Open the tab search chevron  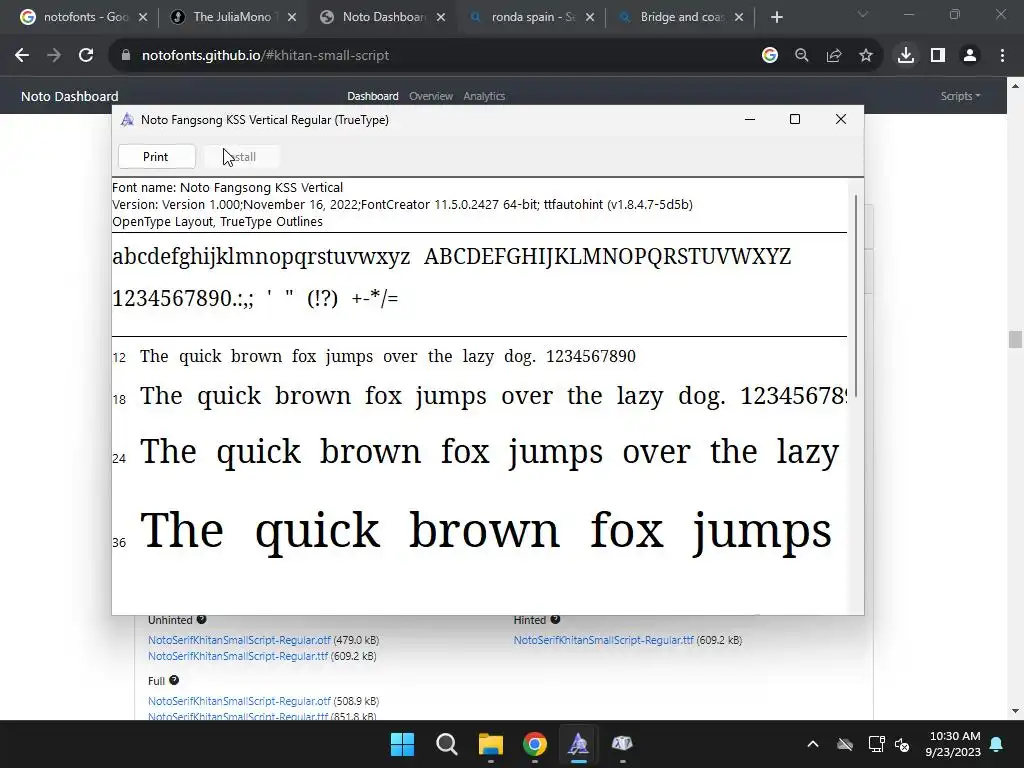(863, 14)
